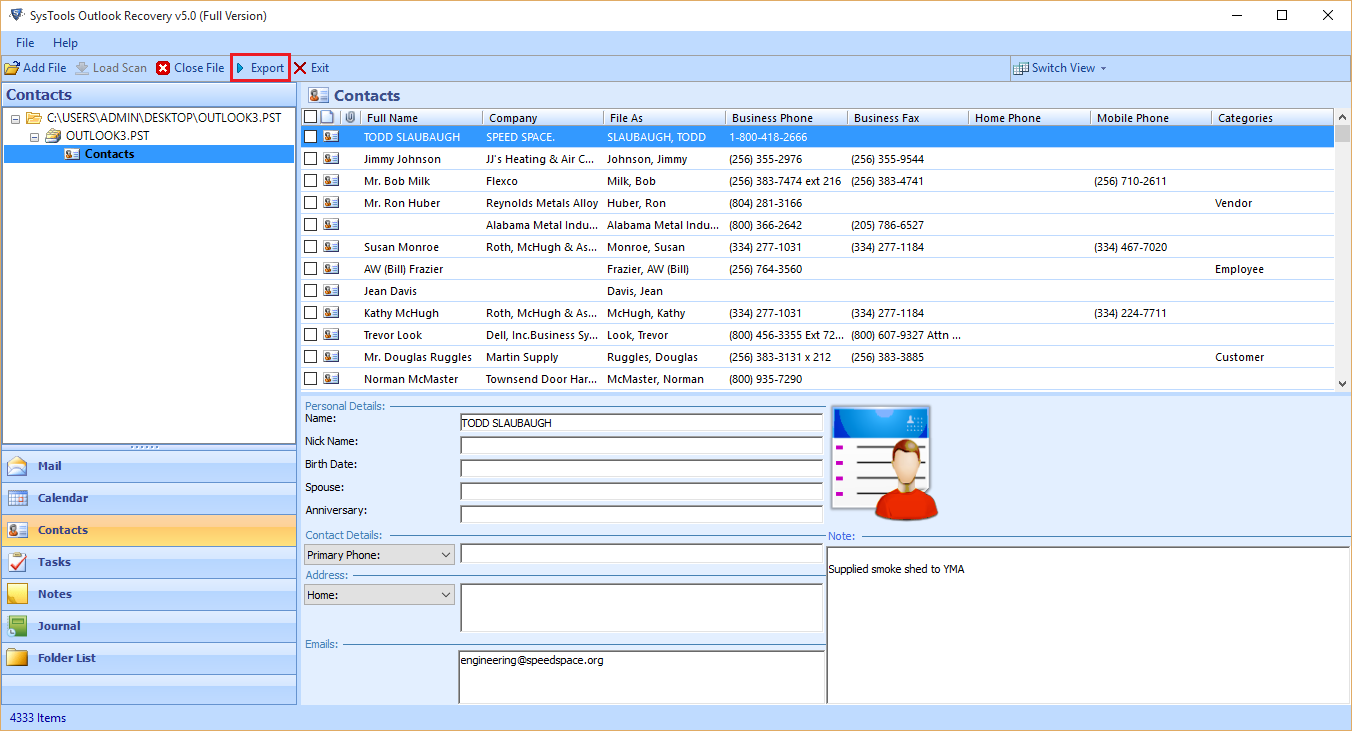Click the Load Scan toolbar button
This screenshot has width=1352, height=731.
[111, 68]
